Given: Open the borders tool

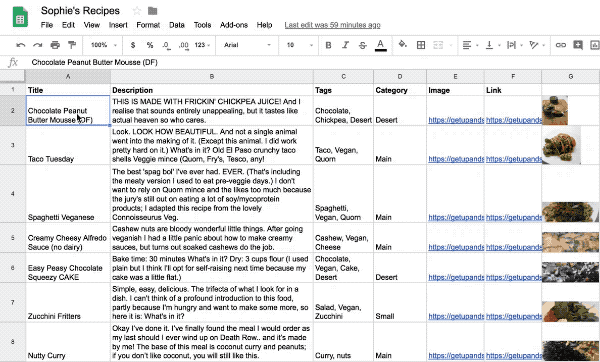Looking at the screenshot, I should (421, 45).
